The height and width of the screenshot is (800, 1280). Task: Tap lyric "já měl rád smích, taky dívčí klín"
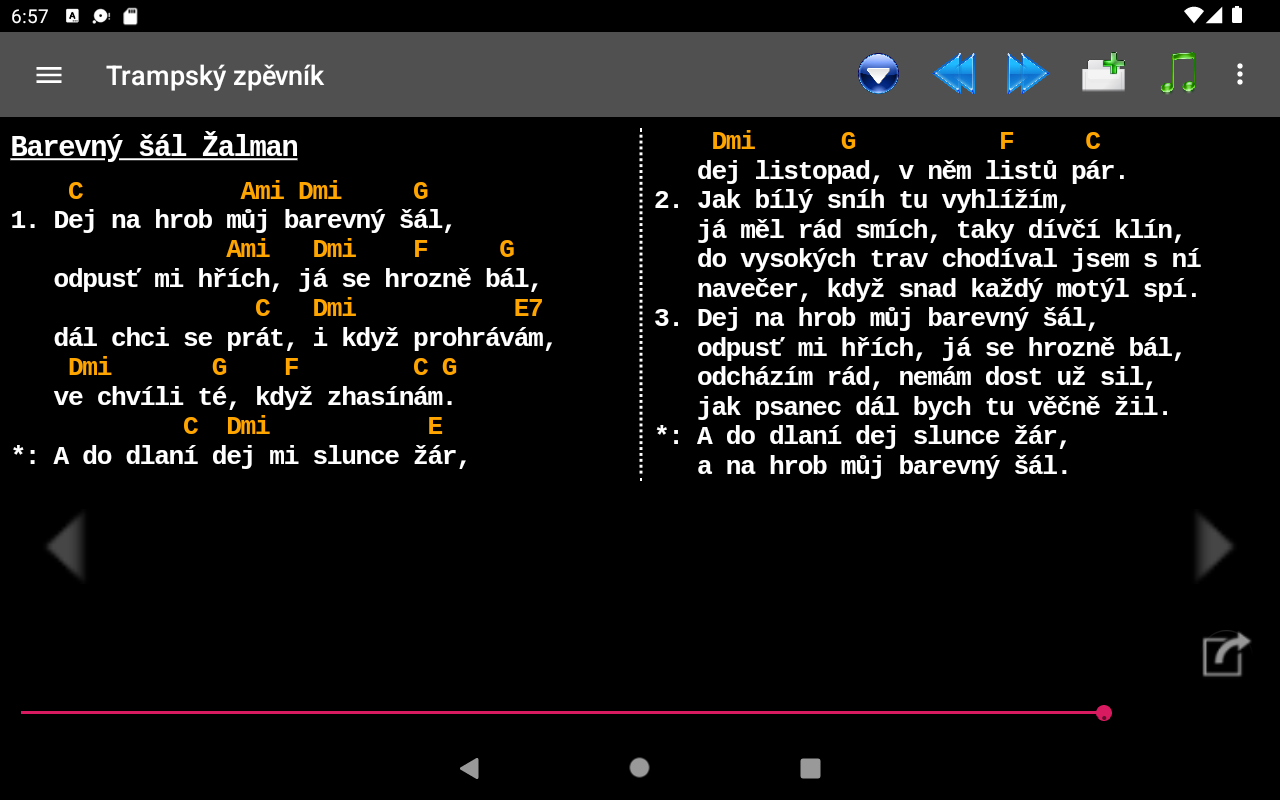point(941,230)
